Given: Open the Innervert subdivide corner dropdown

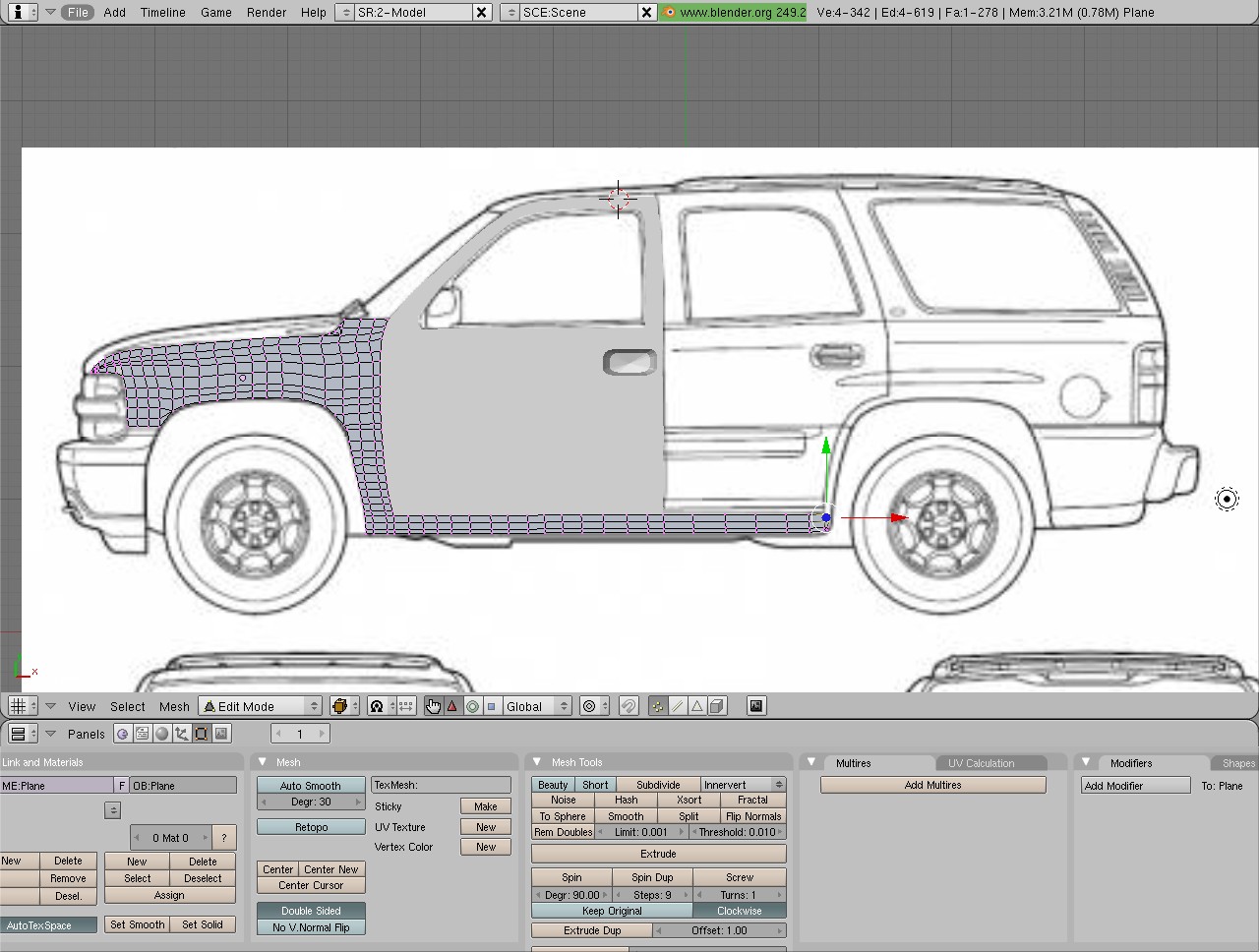Looking at the screenshot, I should (744, 785).
